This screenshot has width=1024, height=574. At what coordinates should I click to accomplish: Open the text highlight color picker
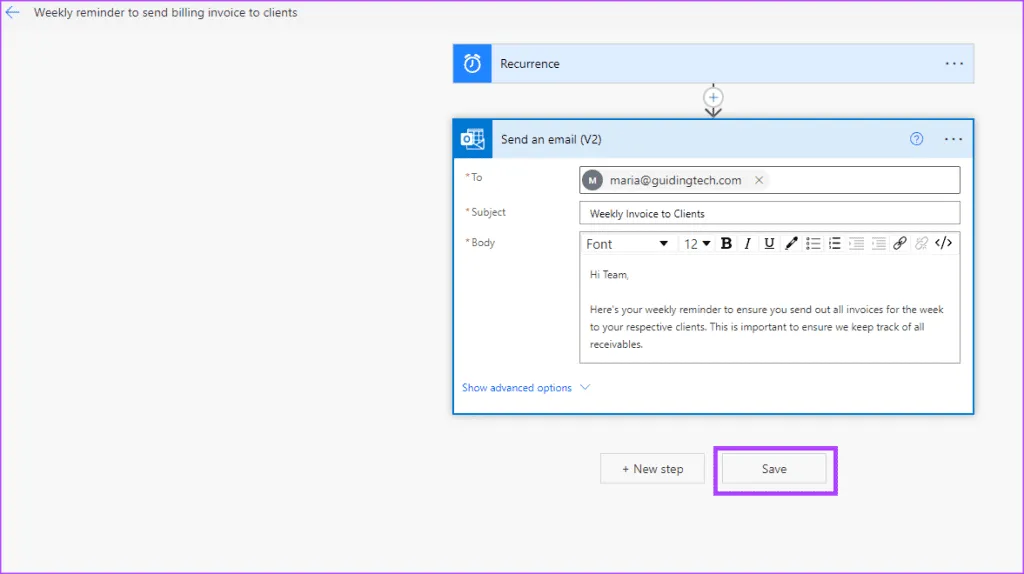click(791, 244)
